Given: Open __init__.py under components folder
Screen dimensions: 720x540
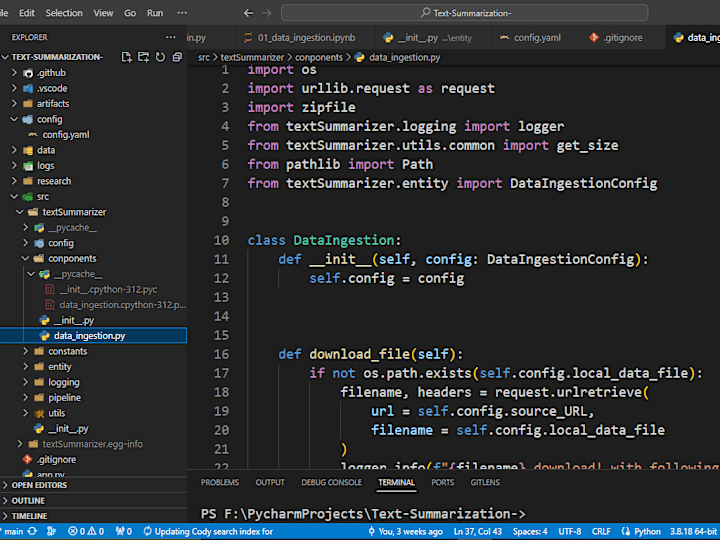Looking at the screenshot, I should [x=74, y=320].
